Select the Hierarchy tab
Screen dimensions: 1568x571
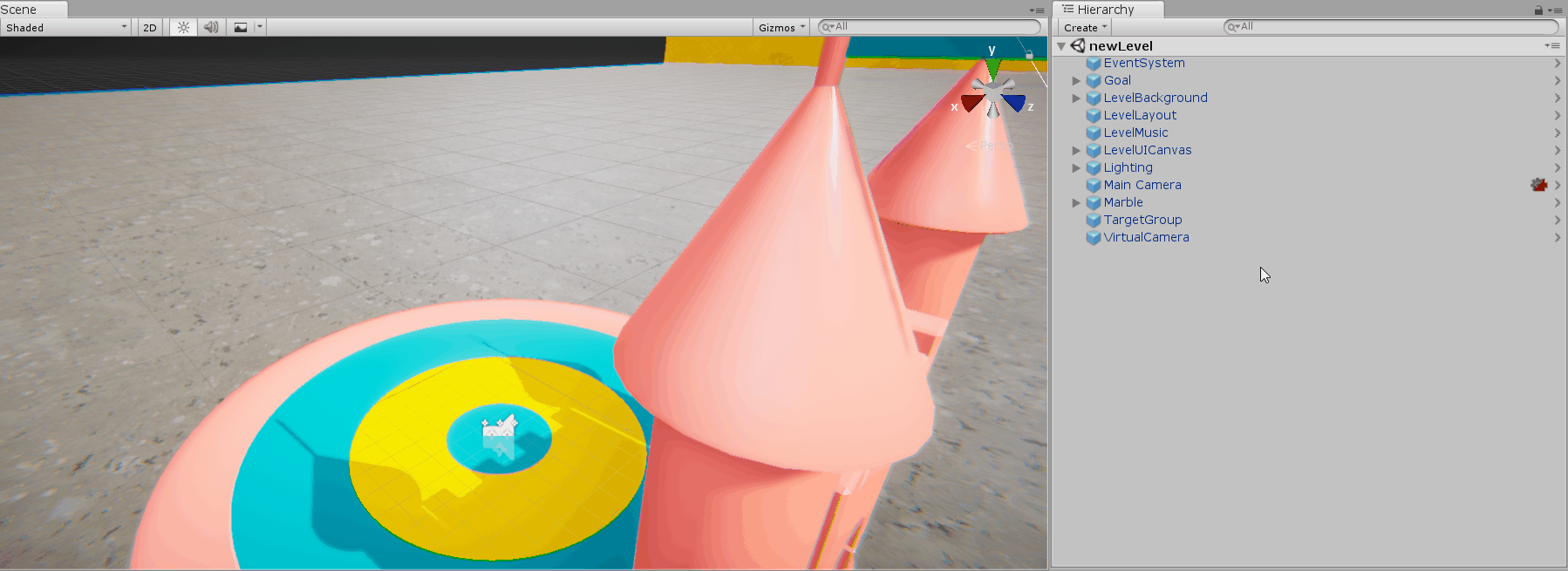point(1104,10)
